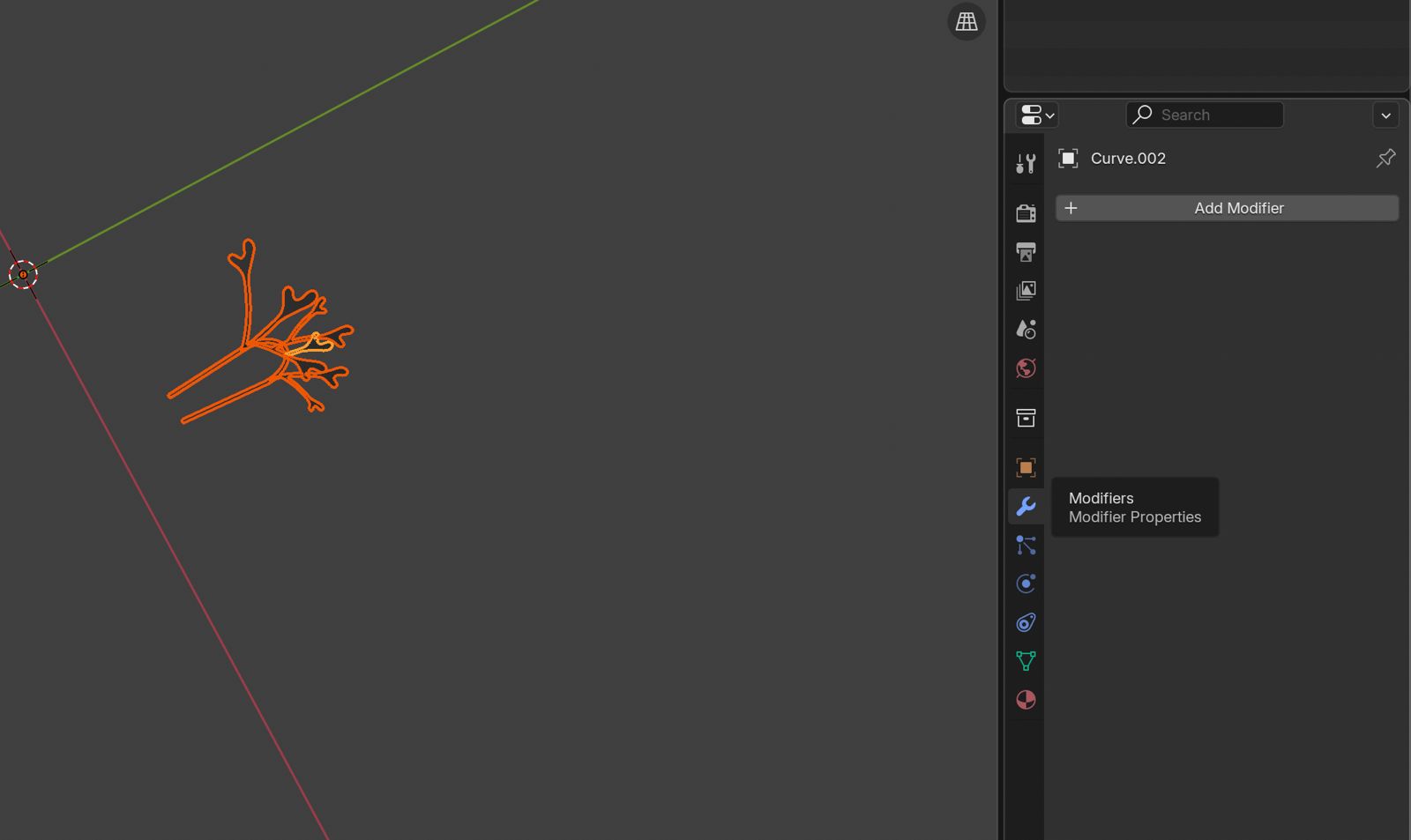This screenshot has width=1411, height=840.
Task: Open the Output properties tab
Action: click(x=1026, y=252)
